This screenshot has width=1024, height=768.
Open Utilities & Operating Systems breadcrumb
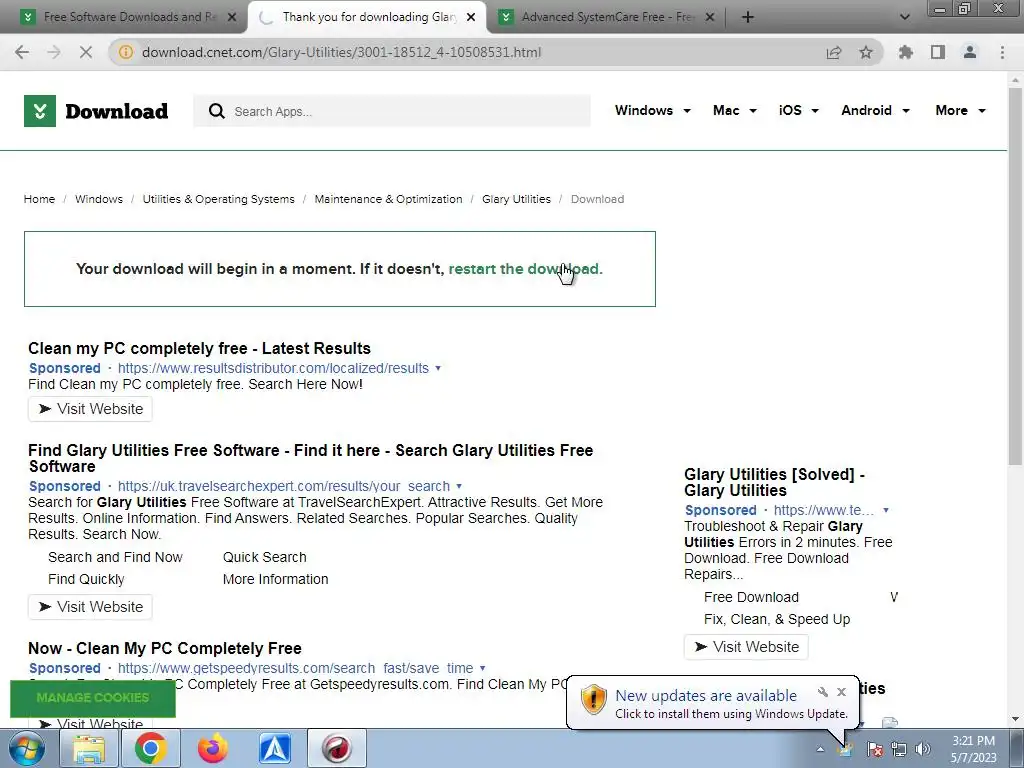218,199
